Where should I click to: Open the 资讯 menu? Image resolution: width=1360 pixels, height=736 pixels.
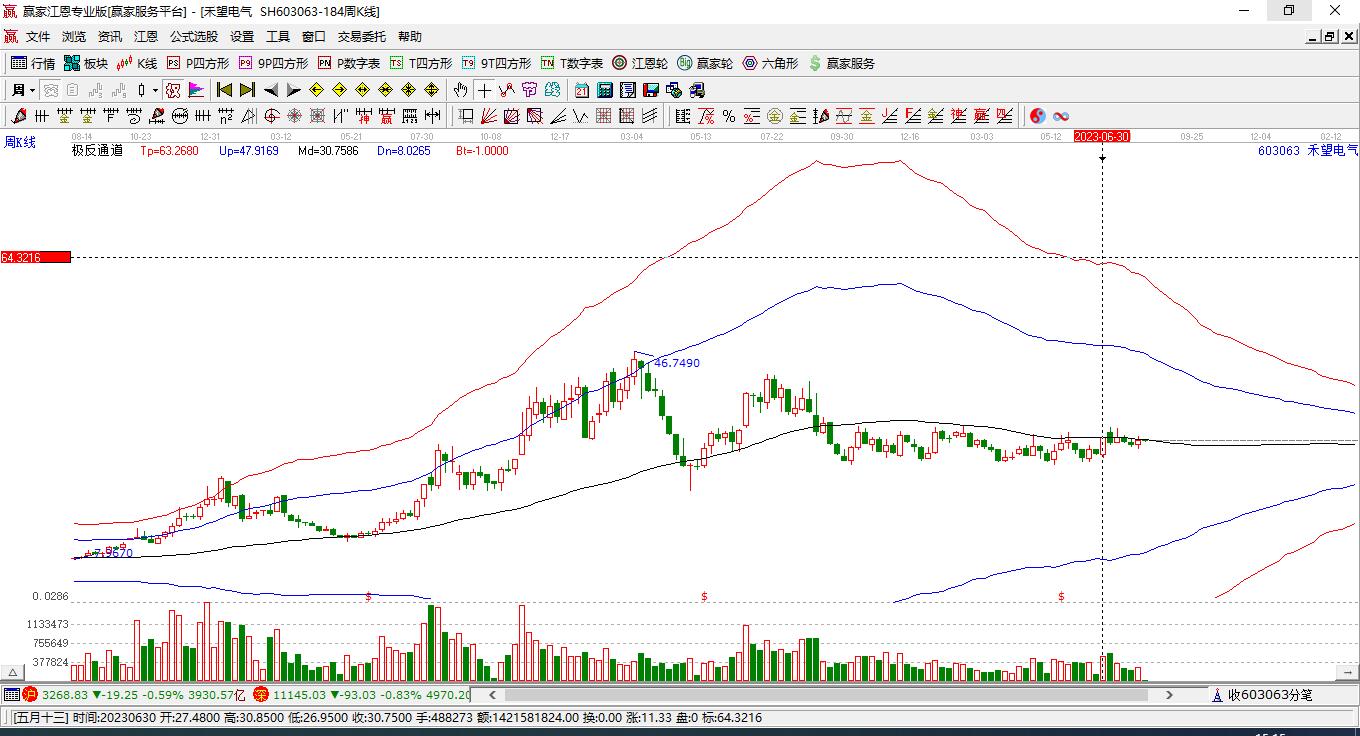click(x=110, y=36)
